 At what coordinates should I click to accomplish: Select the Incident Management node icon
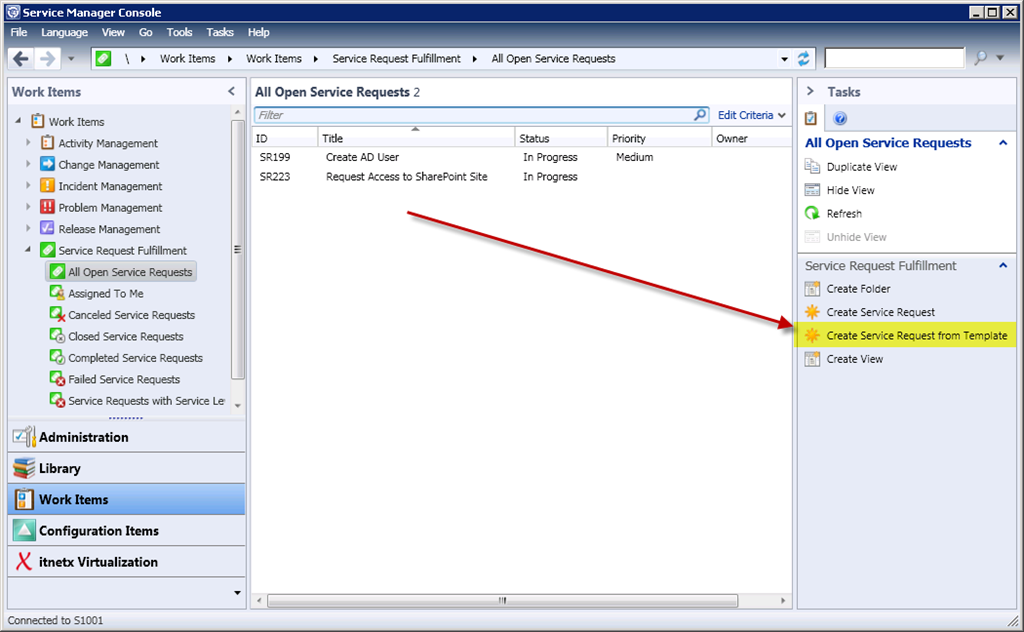(48, 186)
